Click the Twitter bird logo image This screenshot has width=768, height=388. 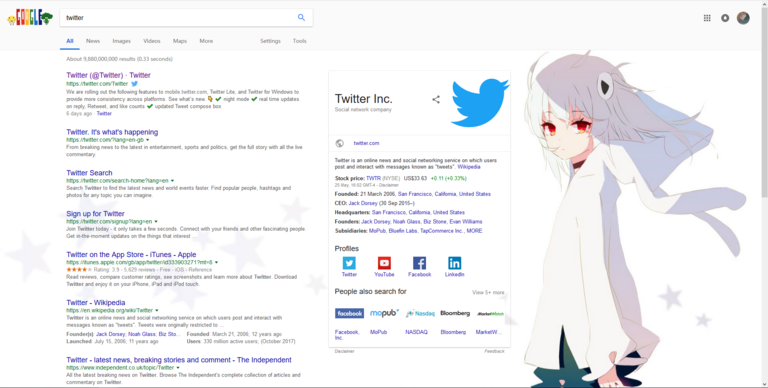click(x=480, y=103)
